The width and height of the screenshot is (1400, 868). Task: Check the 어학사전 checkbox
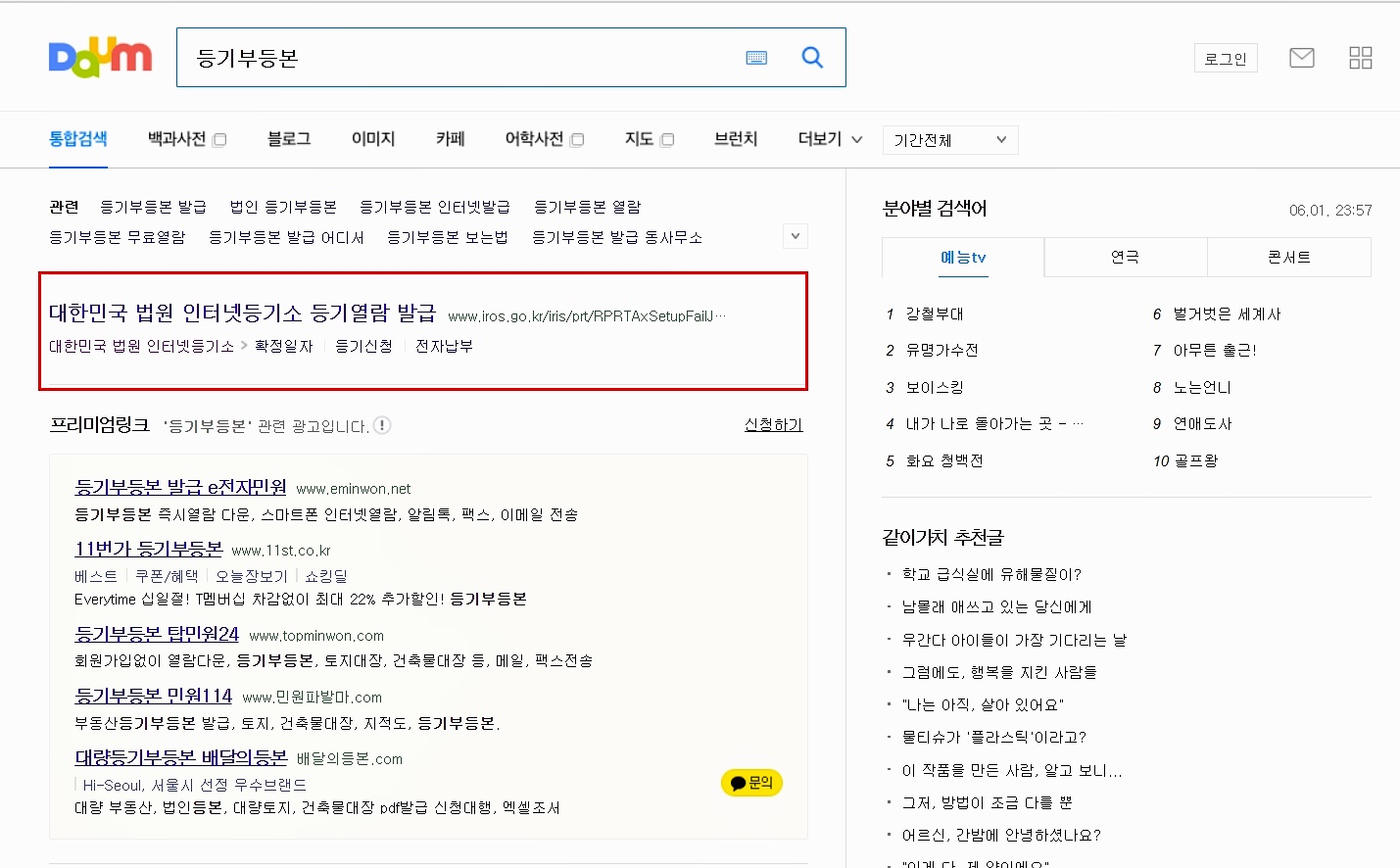578,139
